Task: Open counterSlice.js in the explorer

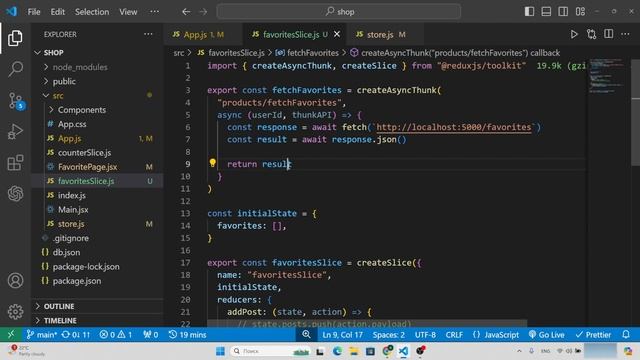Action: click(x=97, y=153)
